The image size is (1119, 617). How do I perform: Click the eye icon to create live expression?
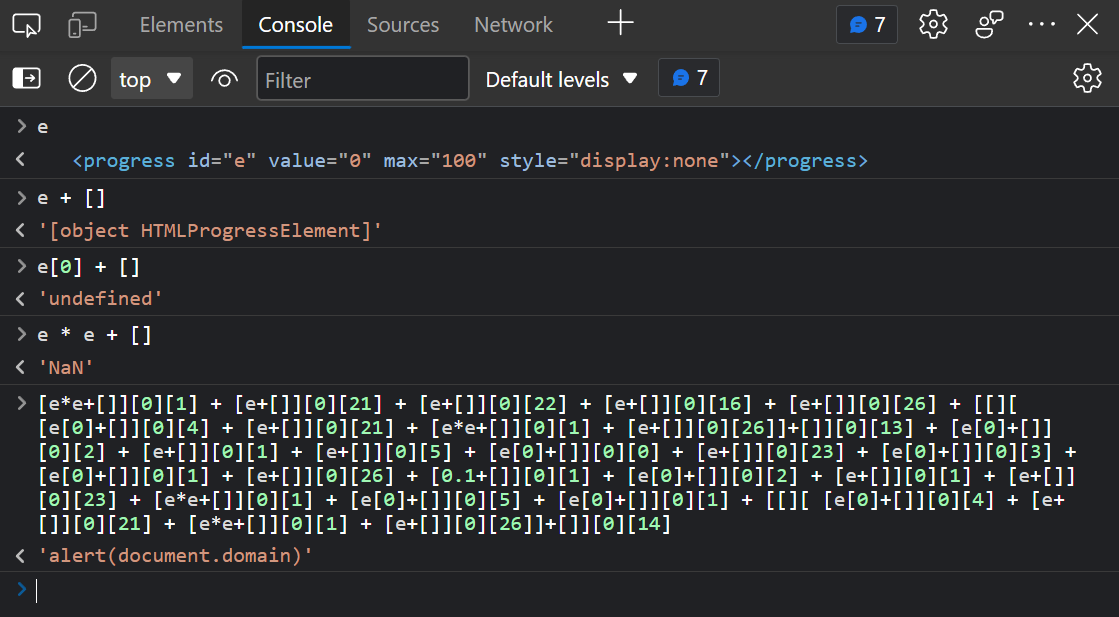tap(225, 79)
